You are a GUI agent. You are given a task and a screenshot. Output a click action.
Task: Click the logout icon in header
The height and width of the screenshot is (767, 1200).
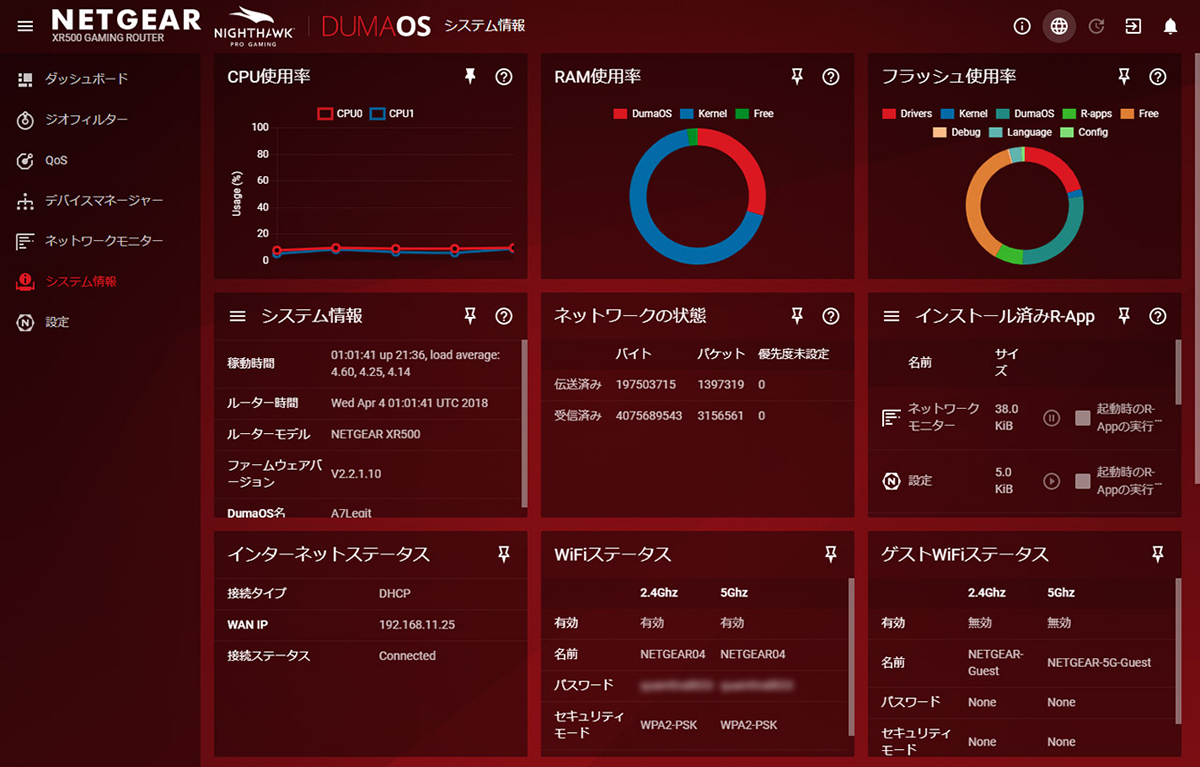click(1133, 26)
